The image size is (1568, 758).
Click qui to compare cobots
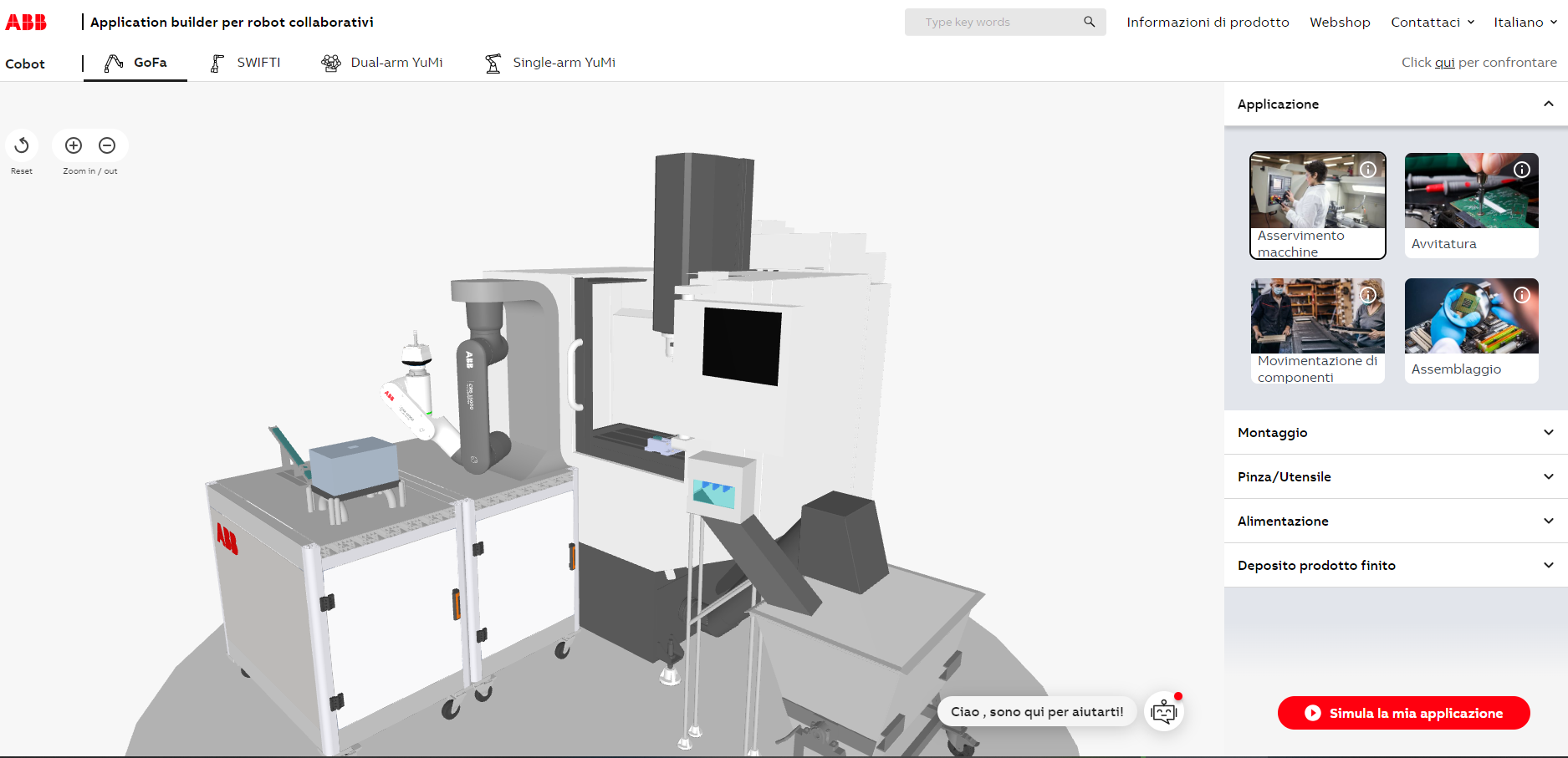point(1444,62)
